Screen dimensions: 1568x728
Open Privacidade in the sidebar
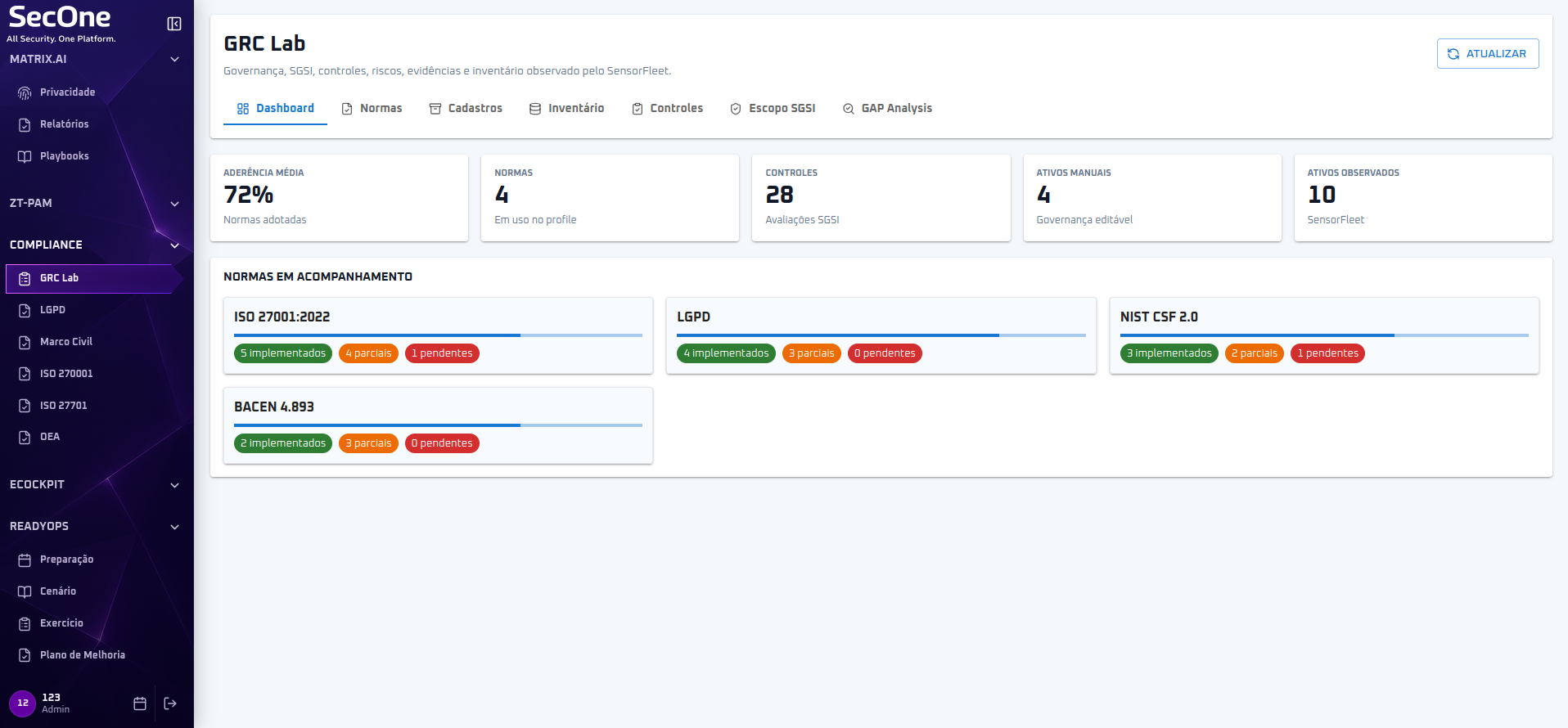click(x=67, y=92)
